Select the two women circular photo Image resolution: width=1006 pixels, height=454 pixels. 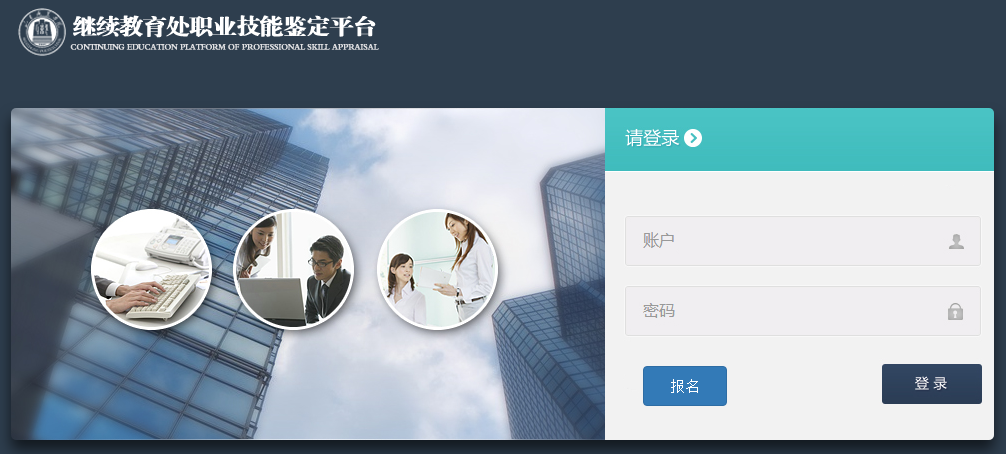click(x=438, y=269)
